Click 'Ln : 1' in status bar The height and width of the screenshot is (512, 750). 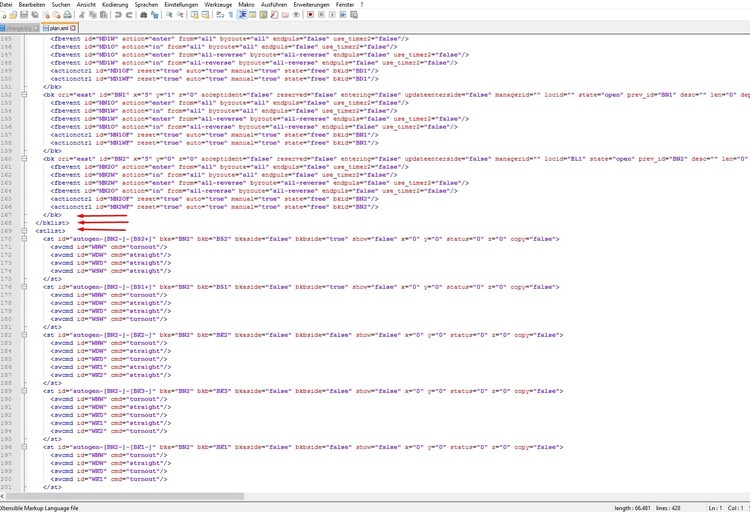[x=715, y=508]
